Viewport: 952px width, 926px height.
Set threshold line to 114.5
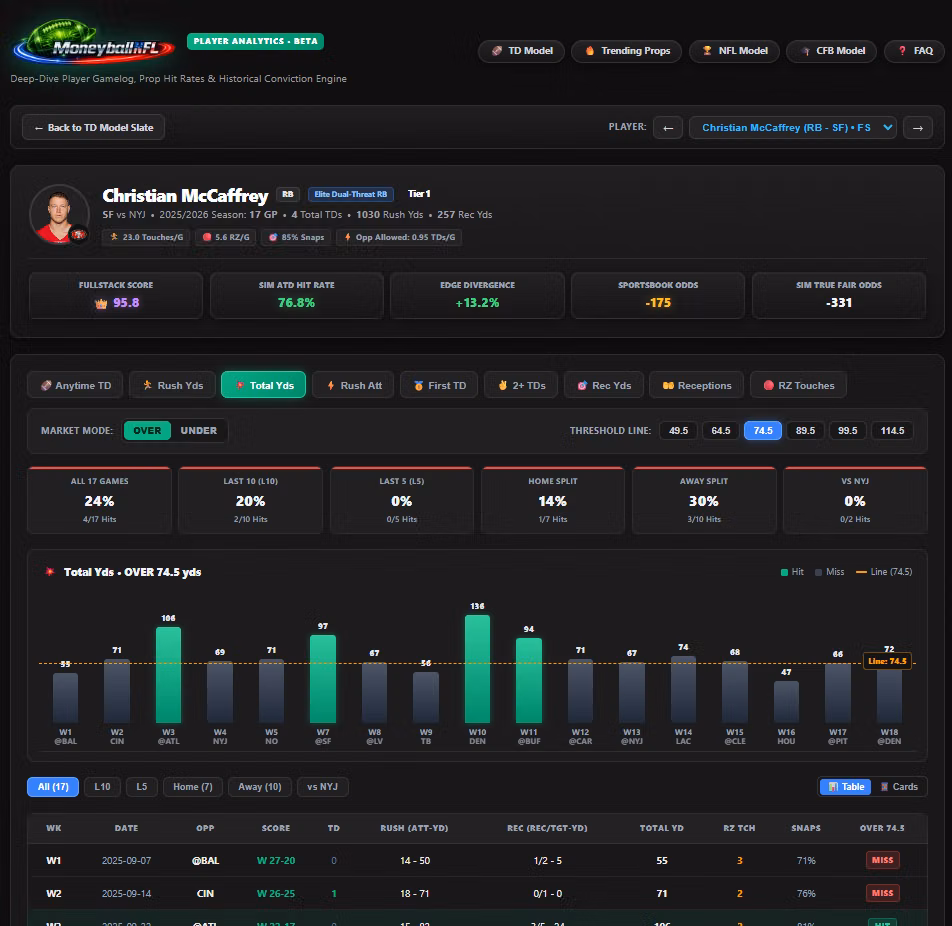pos(892,431)
